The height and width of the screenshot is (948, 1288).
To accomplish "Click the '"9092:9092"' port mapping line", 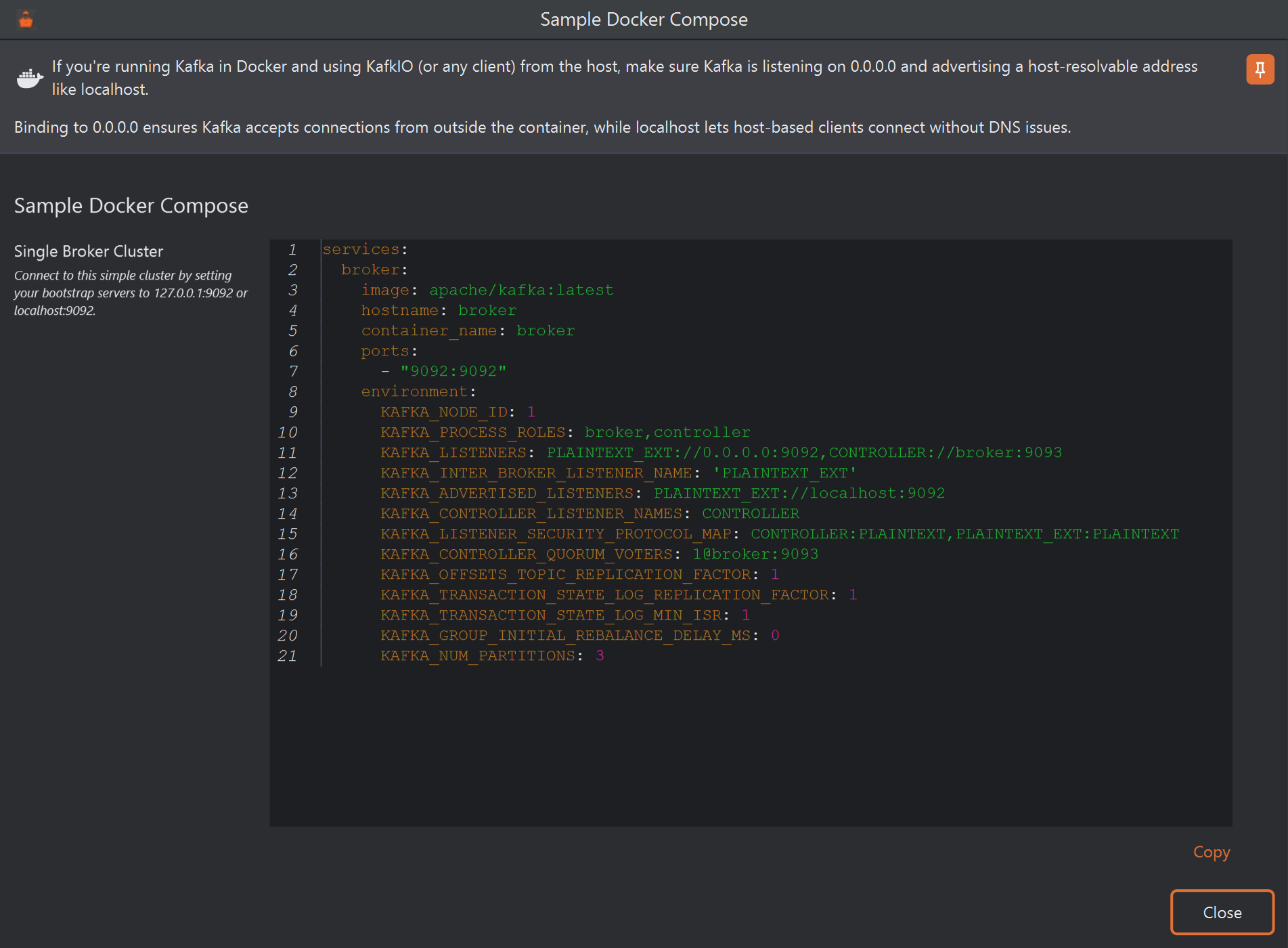I will [x=443, y=371].
